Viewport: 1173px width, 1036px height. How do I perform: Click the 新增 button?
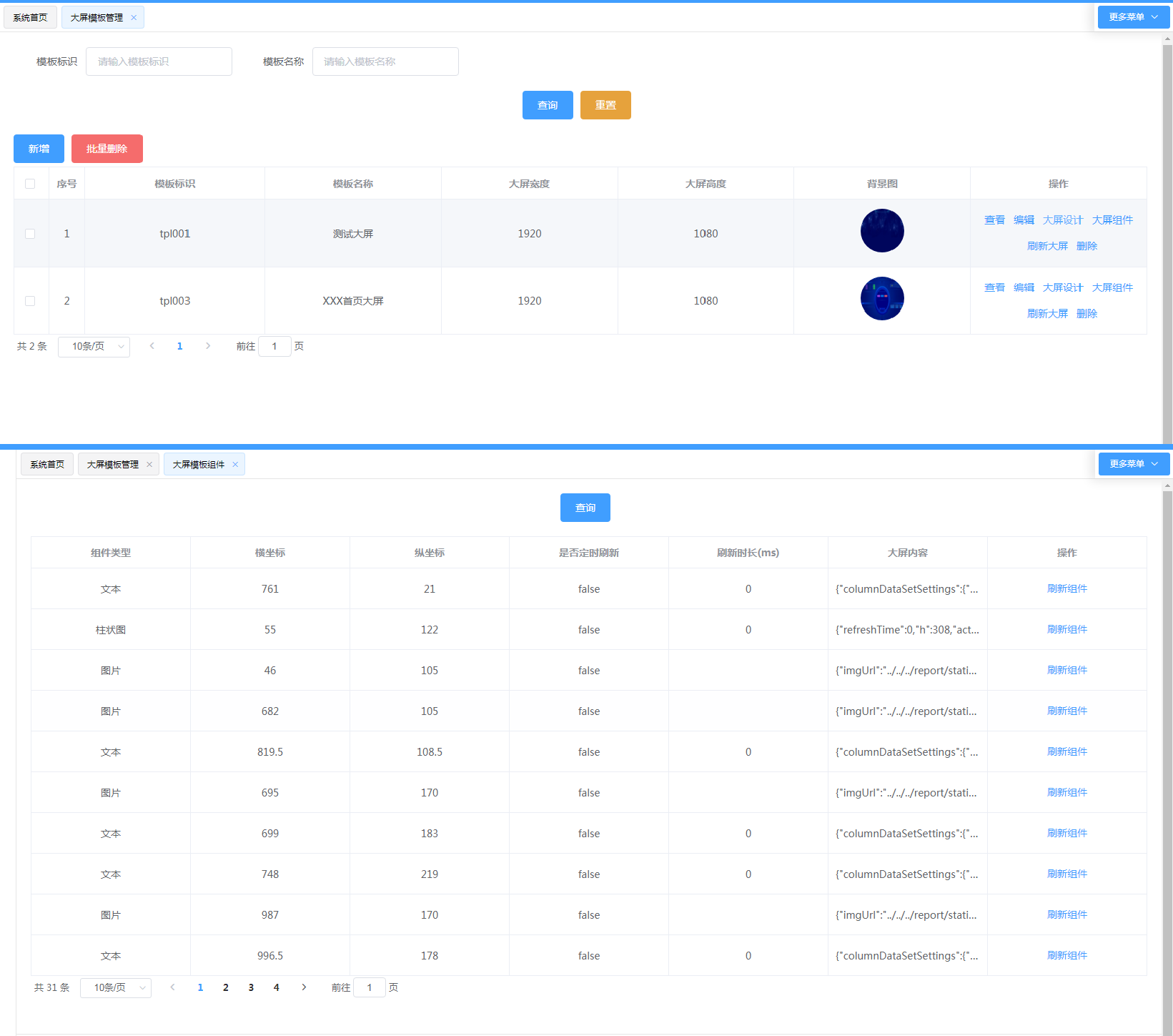pyautogui.click(x=39, y=149)
